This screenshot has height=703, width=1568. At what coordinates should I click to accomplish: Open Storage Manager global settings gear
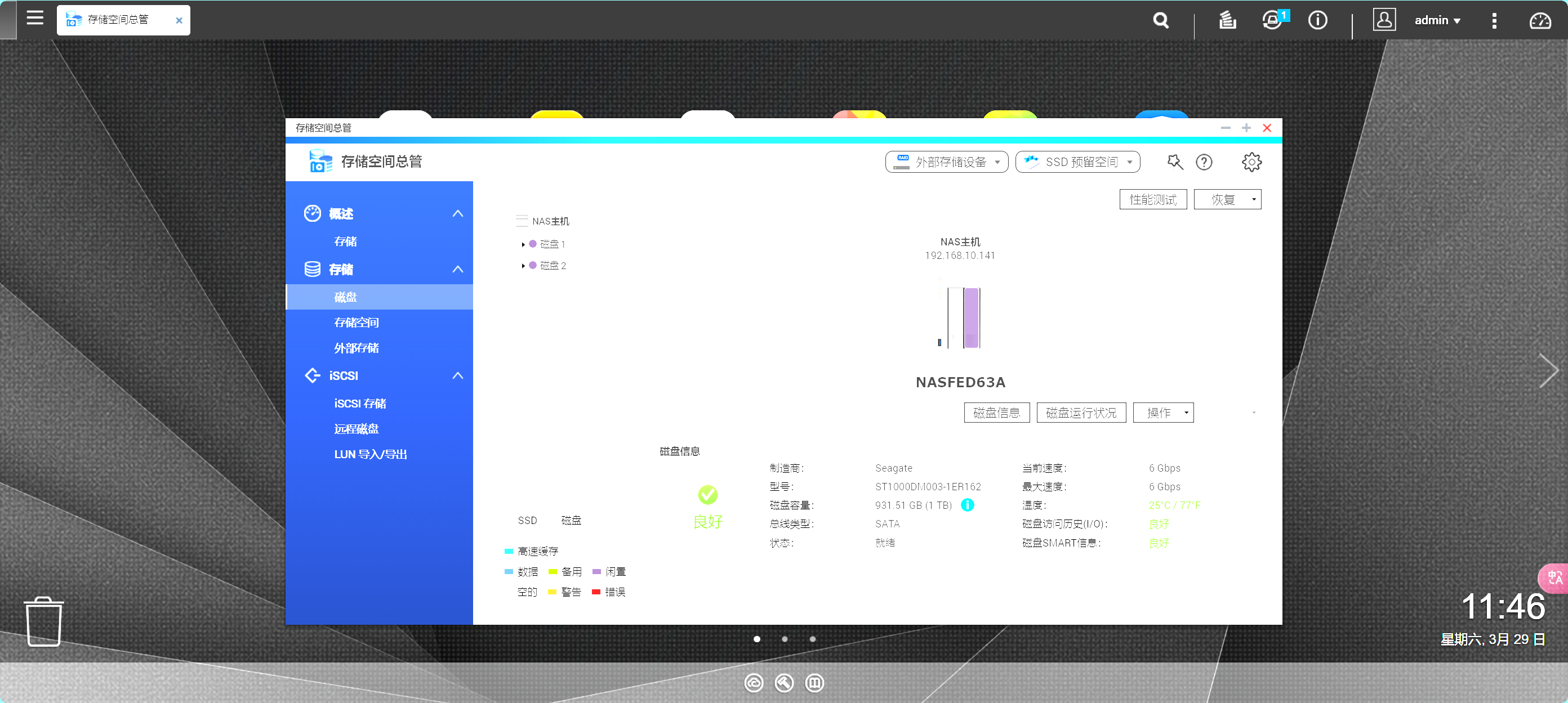[x=1251, y=162]
